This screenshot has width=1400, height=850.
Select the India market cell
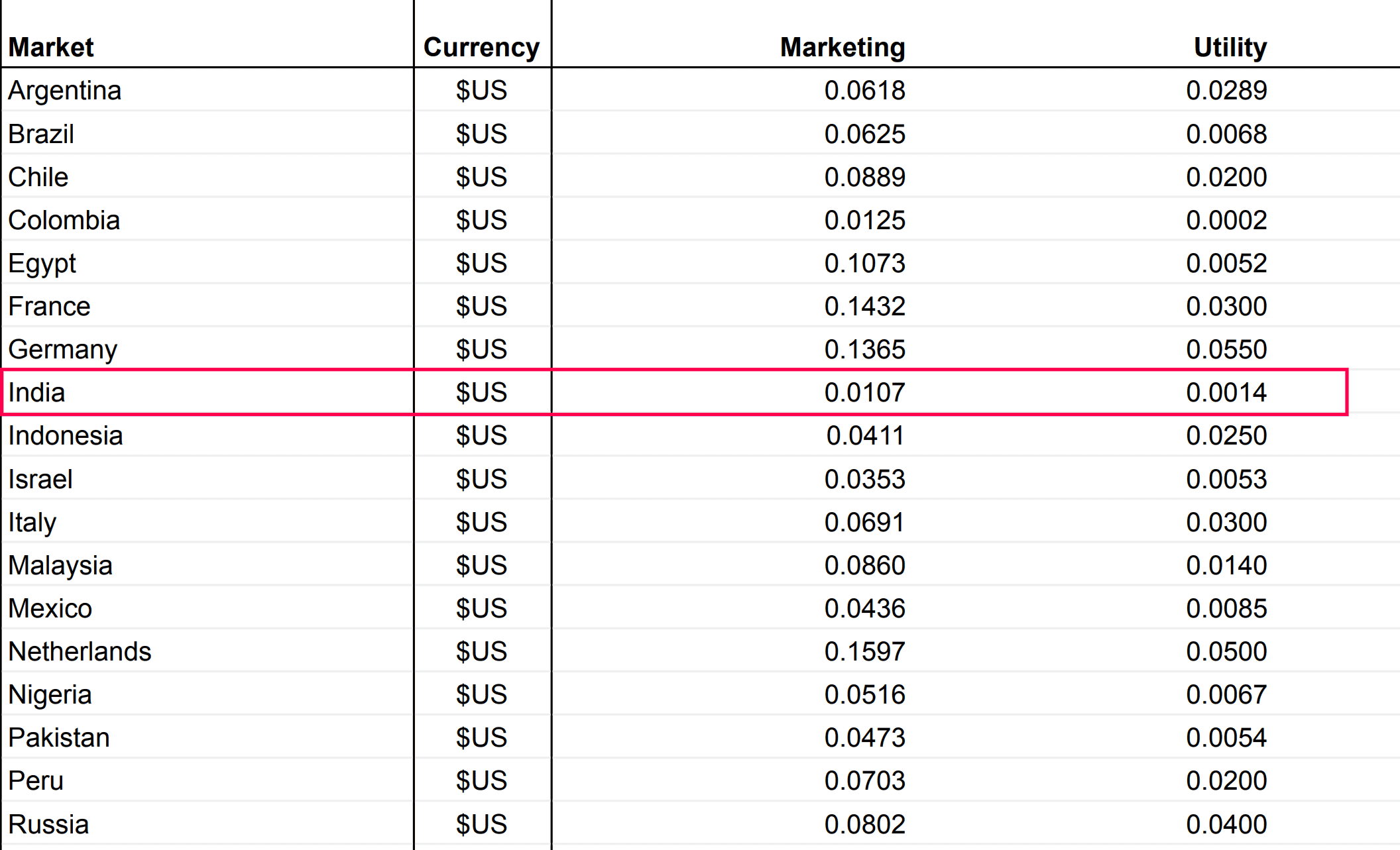[x=36, y=392]
